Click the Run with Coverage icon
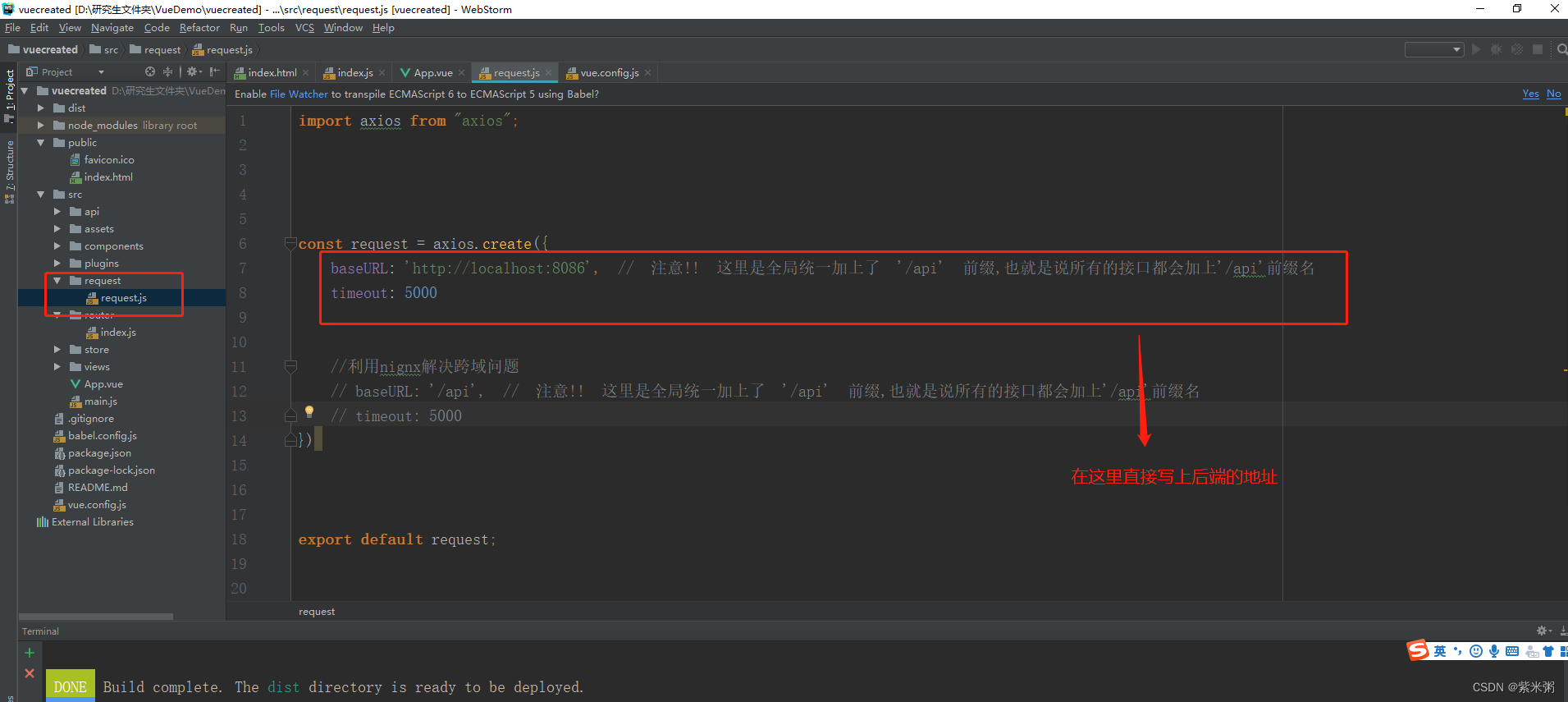 pos(1517,50)
